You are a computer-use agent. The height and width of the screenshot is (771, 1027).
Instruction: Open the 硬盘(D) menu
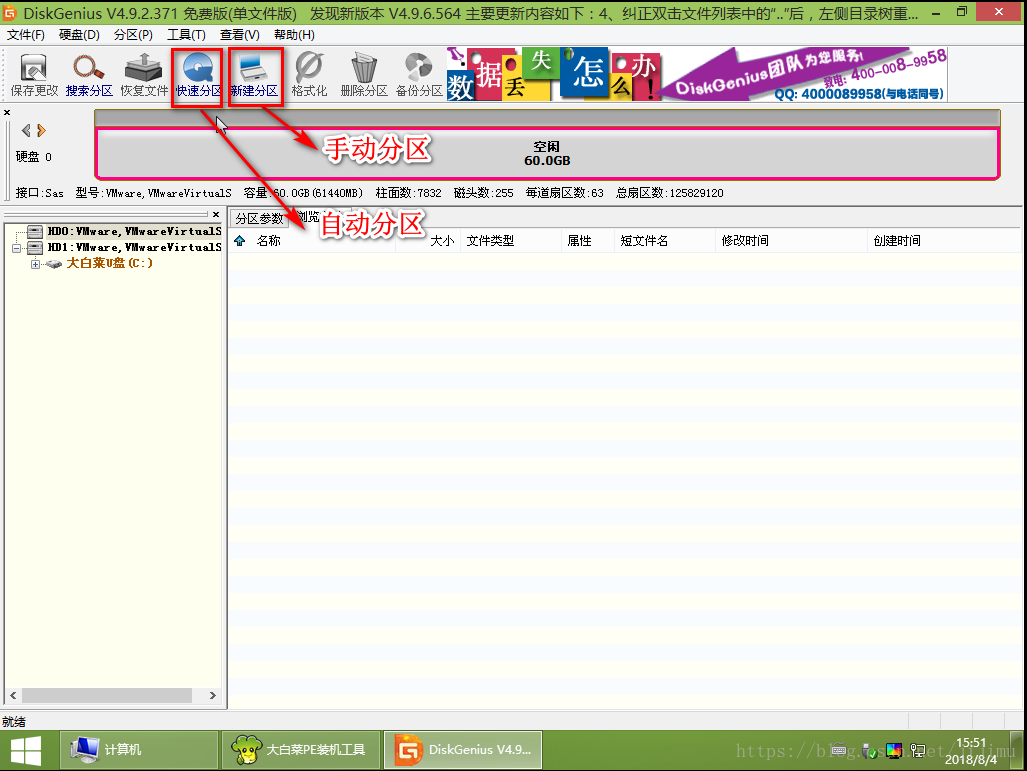click(79, 35)
